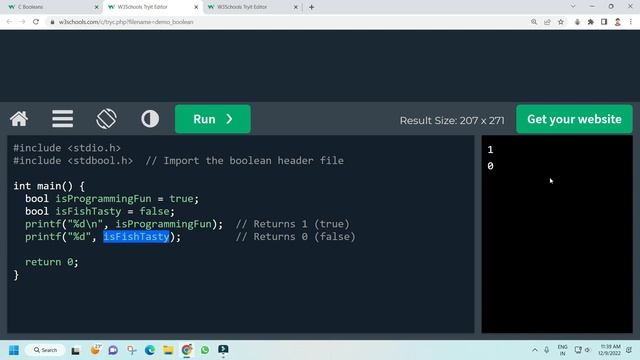640x360 pixels.
Task: Open the Chat app on taskbar
Action: pyautogui.click(x=113, y=350)
